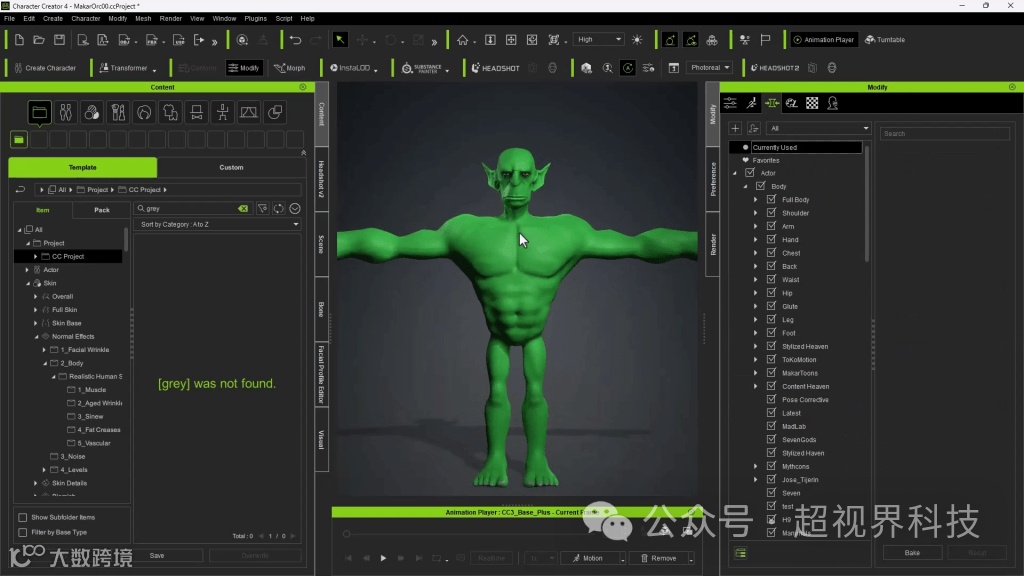1024x576 pixels.
Task: Enable Show Subfolder Items checkbox
Action: 23,517
